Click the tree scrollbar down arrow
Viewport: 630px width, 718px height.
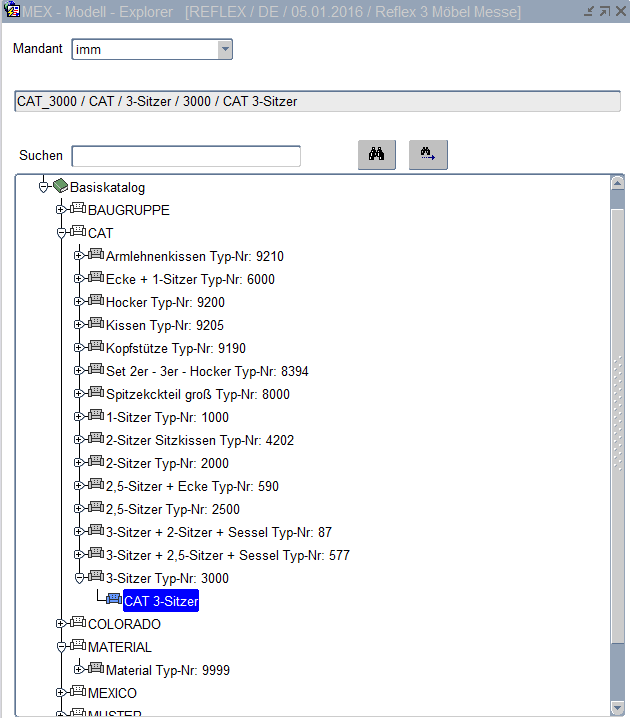[x=617, y=709]
